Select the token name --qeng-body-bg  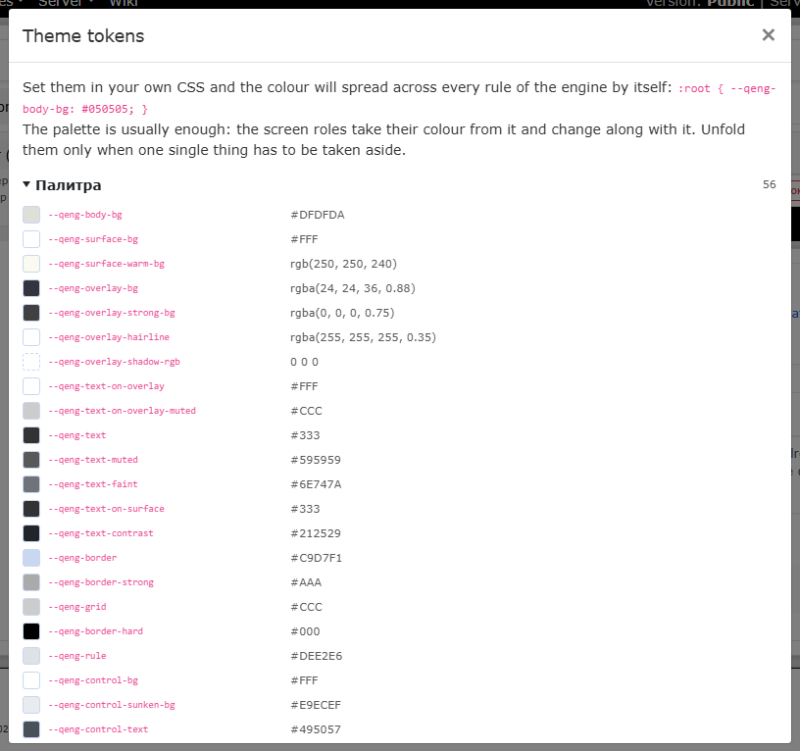tap(85, 215)
